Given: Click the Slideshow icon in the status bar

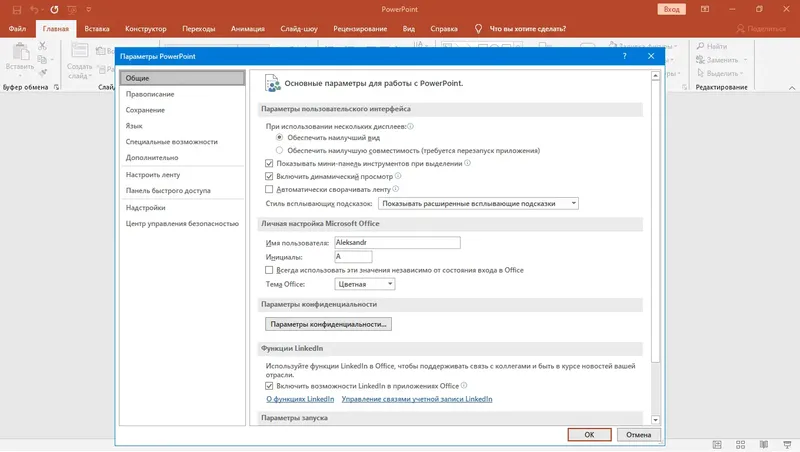Looking at the screenshot, I should (x=787, y=444).
